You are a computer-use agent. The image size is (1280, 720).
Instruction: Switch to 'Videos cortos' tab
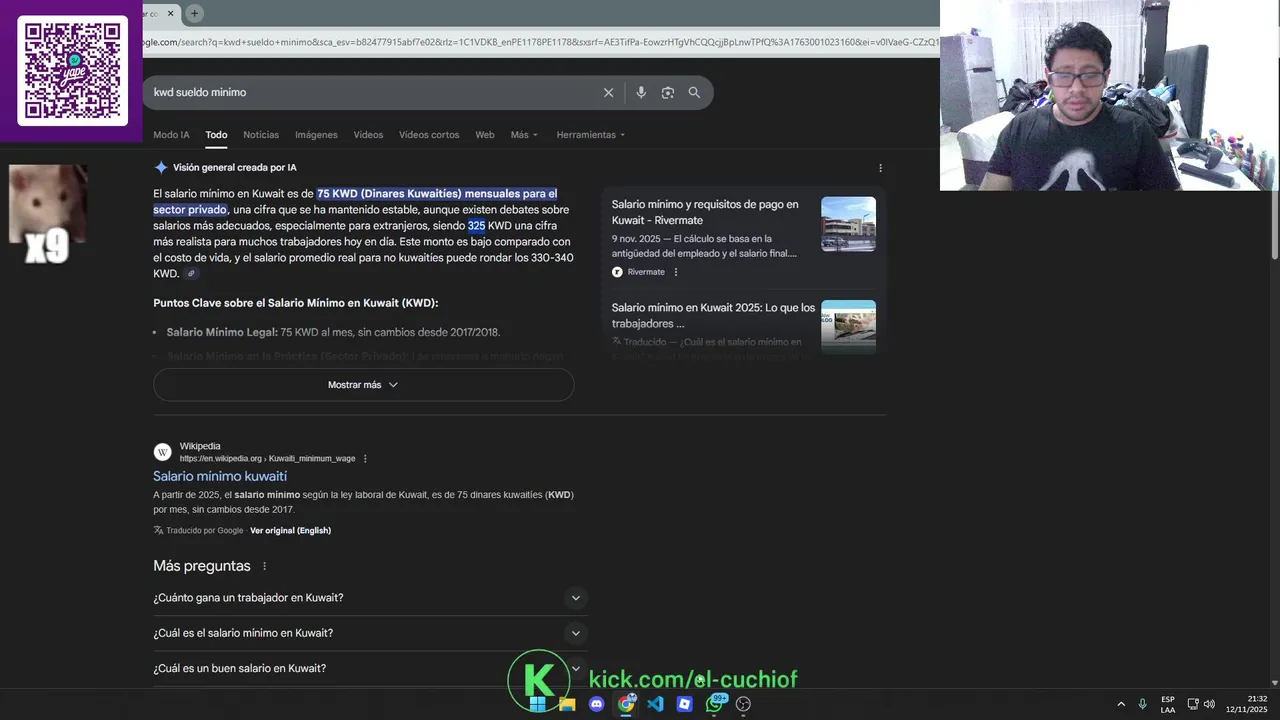[429, 135]
